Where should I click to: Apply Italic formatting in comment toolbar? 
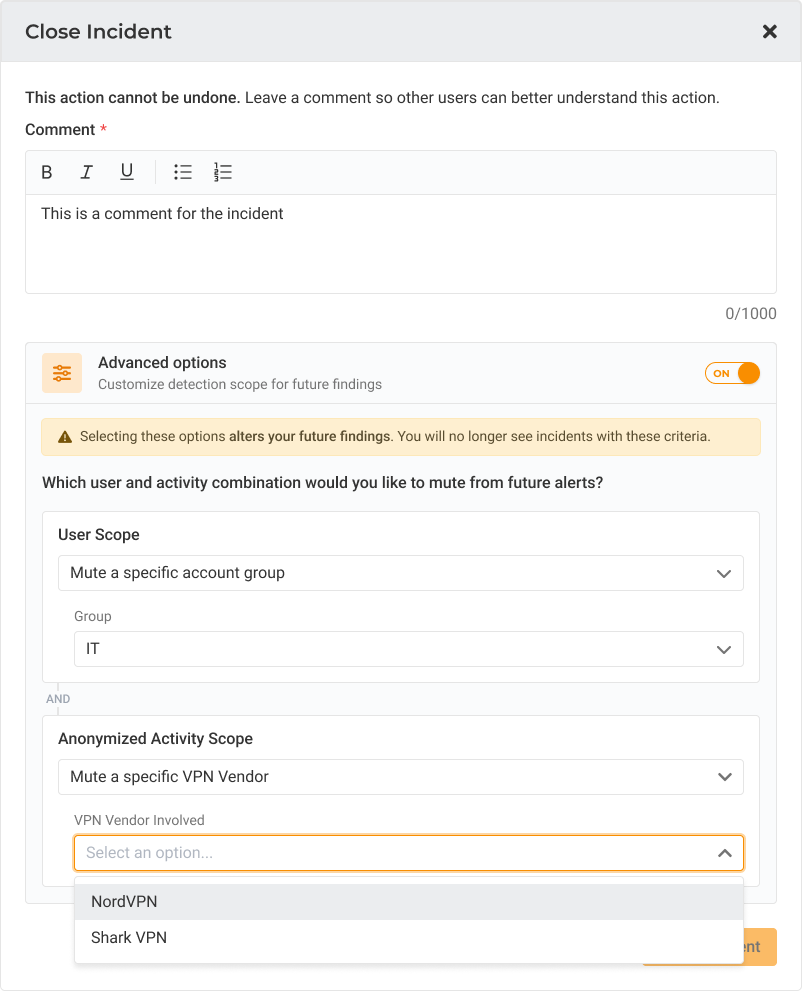pyautogui.click(x=87, y=173)
